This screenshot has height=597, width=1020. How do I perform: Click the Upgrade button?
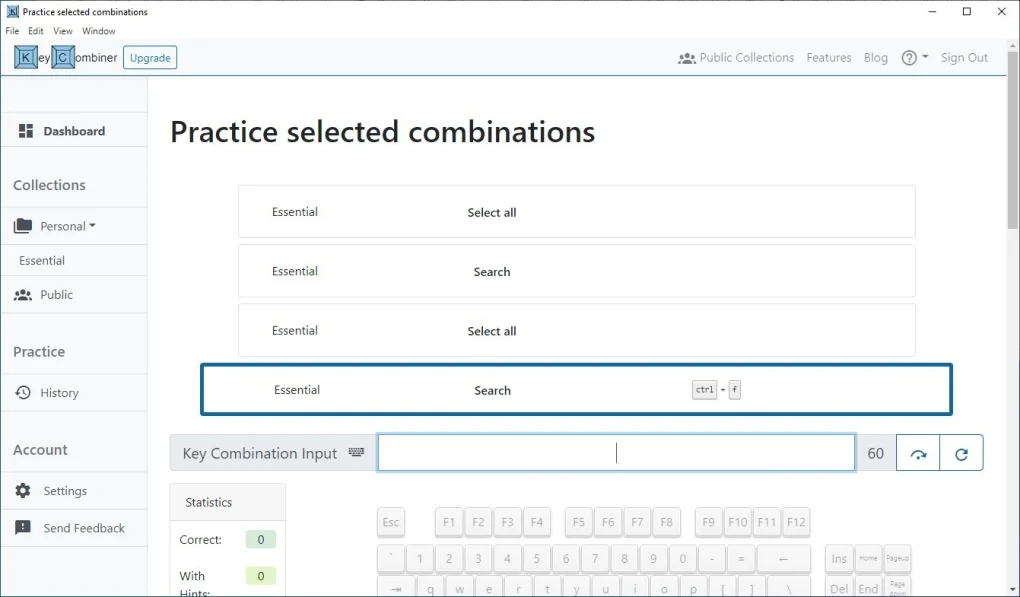(x=149, y=57)
